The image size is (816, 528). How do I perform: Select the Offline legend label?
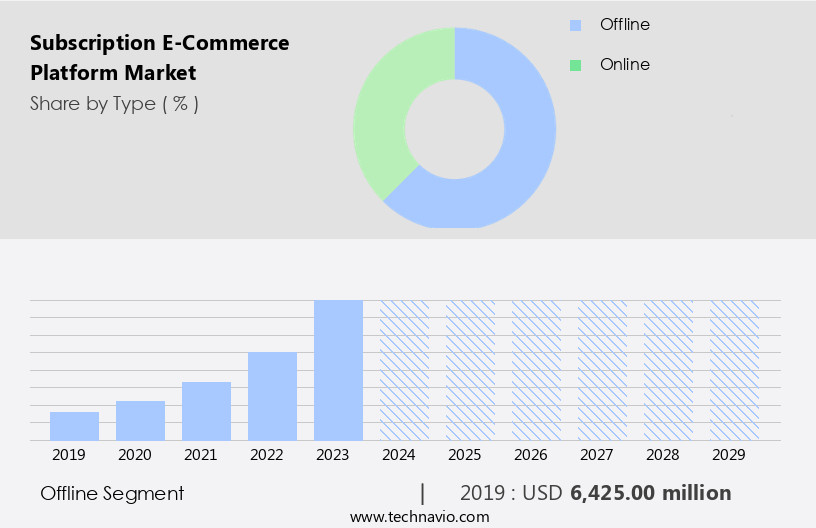coord(625,24)
